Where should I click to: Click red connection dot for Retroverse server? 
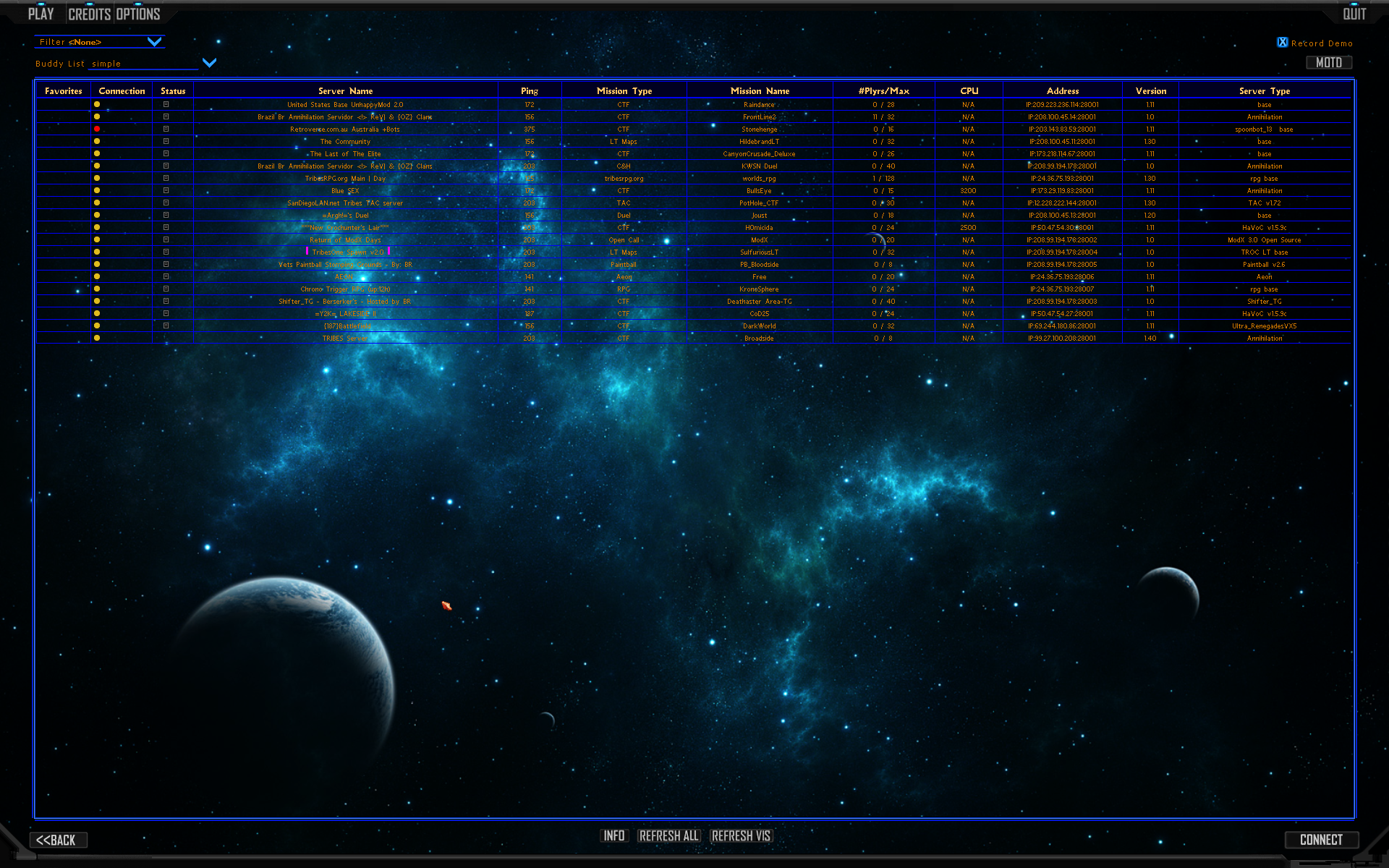97,129
